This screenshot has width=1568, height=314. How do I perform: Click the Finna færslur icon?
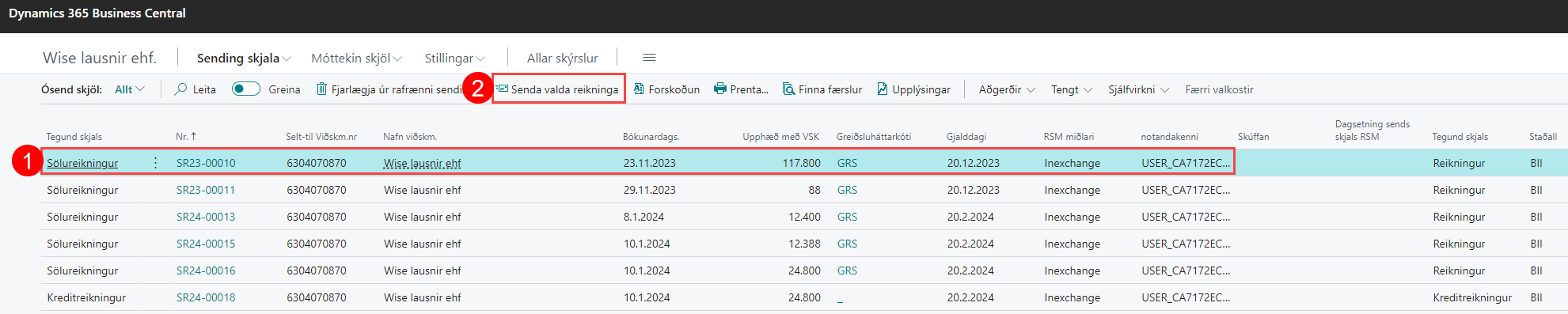(788, 89)
